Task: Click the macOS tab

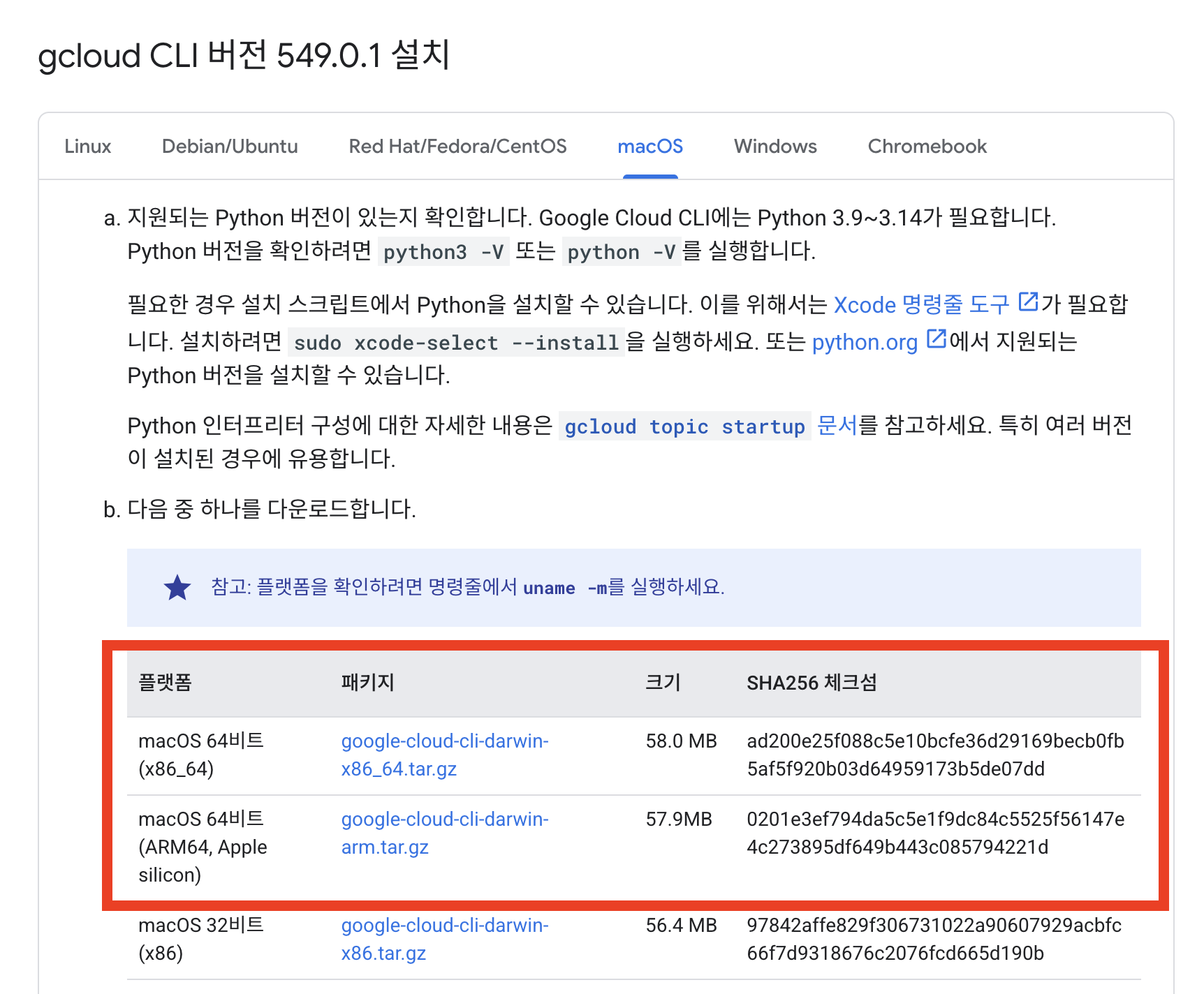Action: pyautogui.click(x=650, y=147)
